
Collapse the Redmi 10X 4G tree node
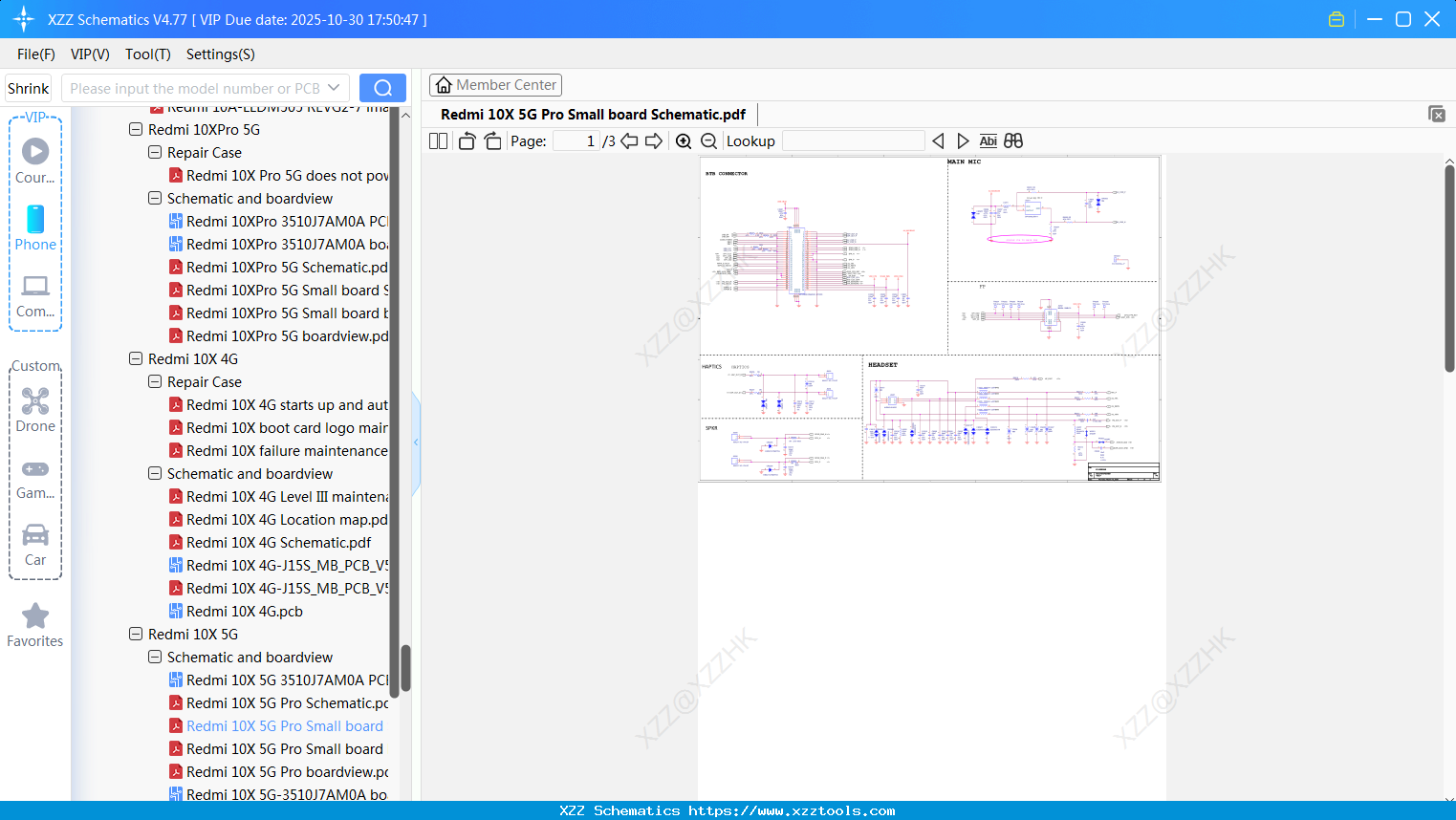pyautogui.click(x=136, y=358)
